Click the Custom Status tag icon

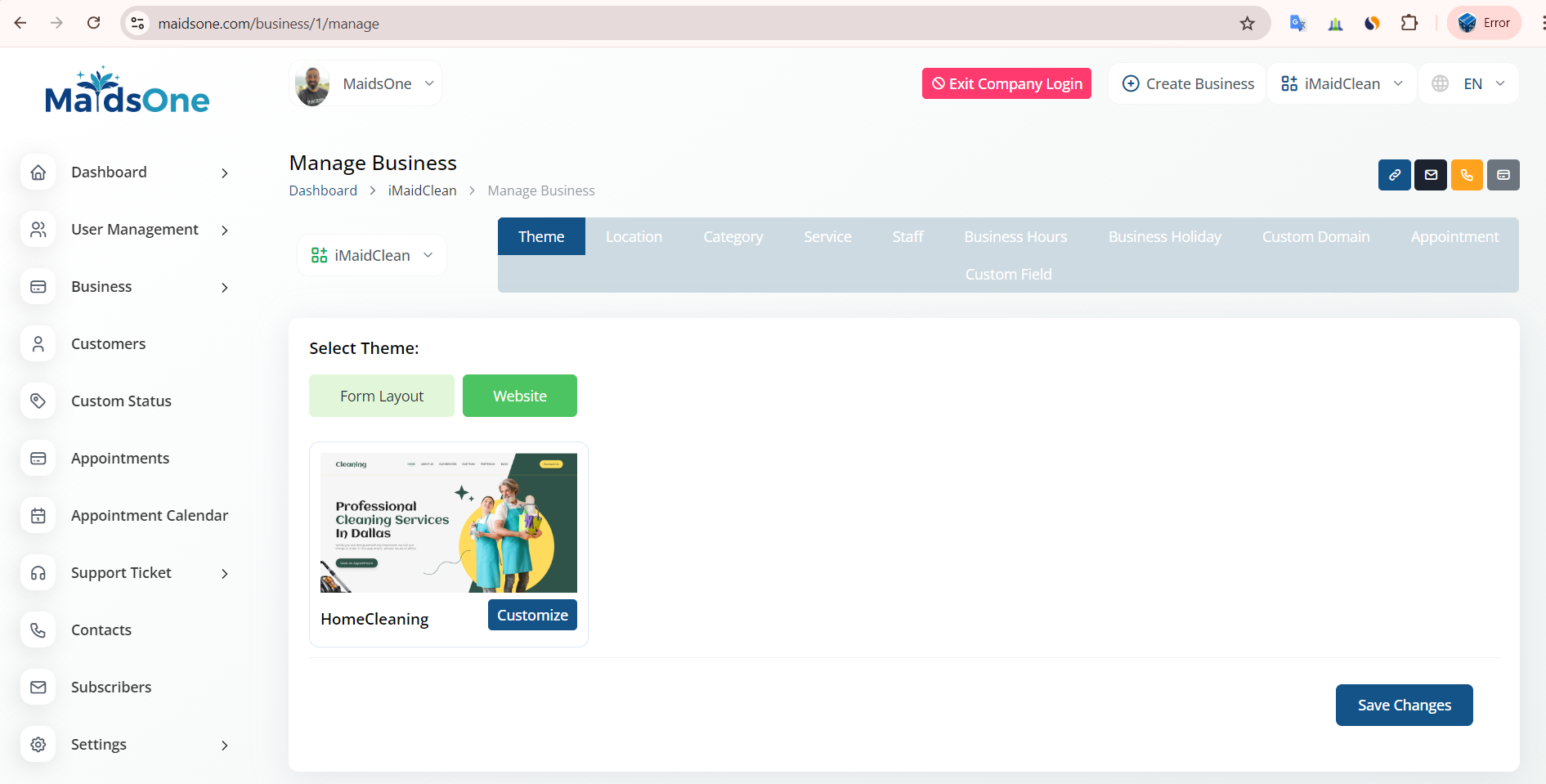pos(38,401)
